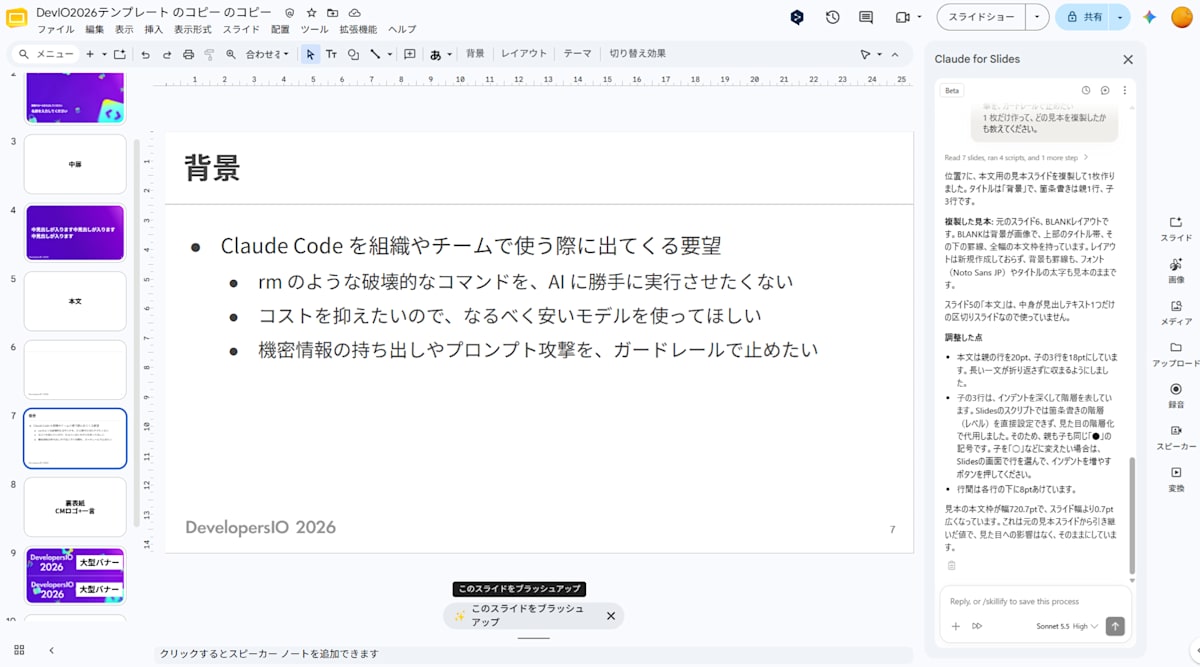
Task: Click the スライドショー button
Action: pos(982,17)
